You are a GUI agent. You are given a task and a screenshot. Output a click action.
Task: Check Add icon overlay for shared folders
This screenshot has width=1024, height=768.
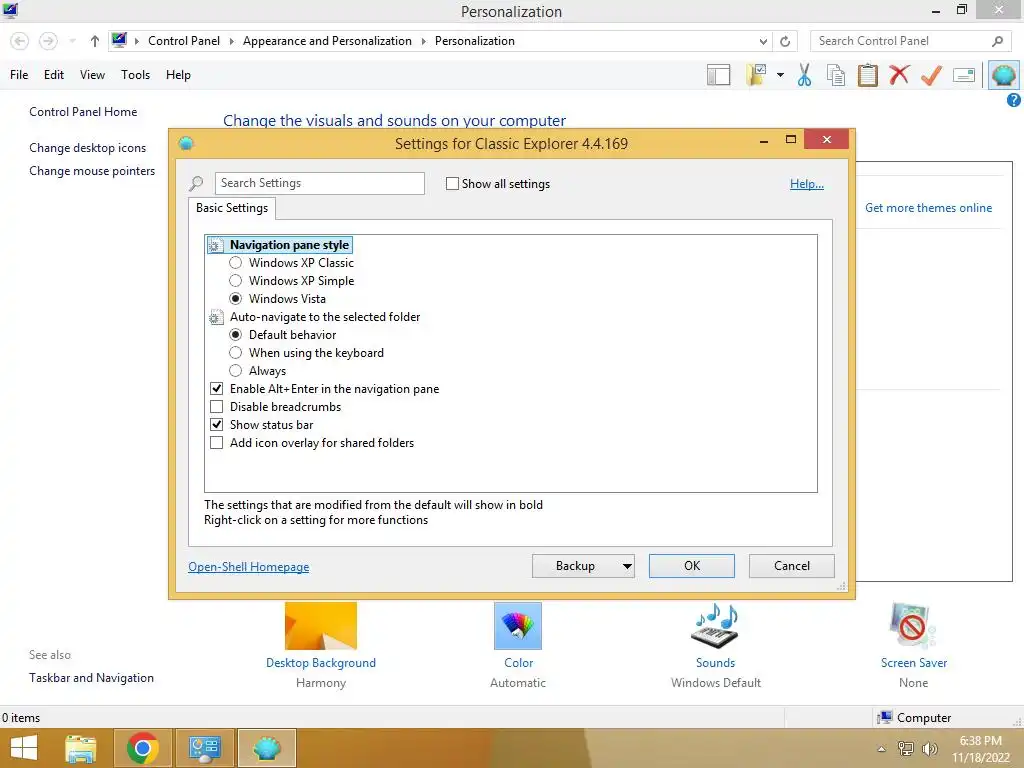216,443
